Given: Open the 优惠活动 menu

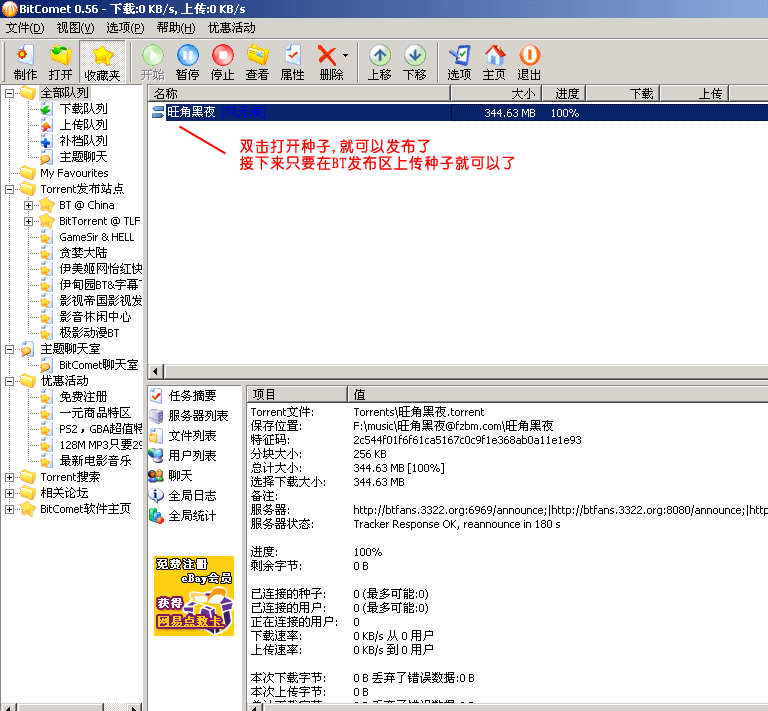Looking at the screenshot, I should tap(232, 28).
